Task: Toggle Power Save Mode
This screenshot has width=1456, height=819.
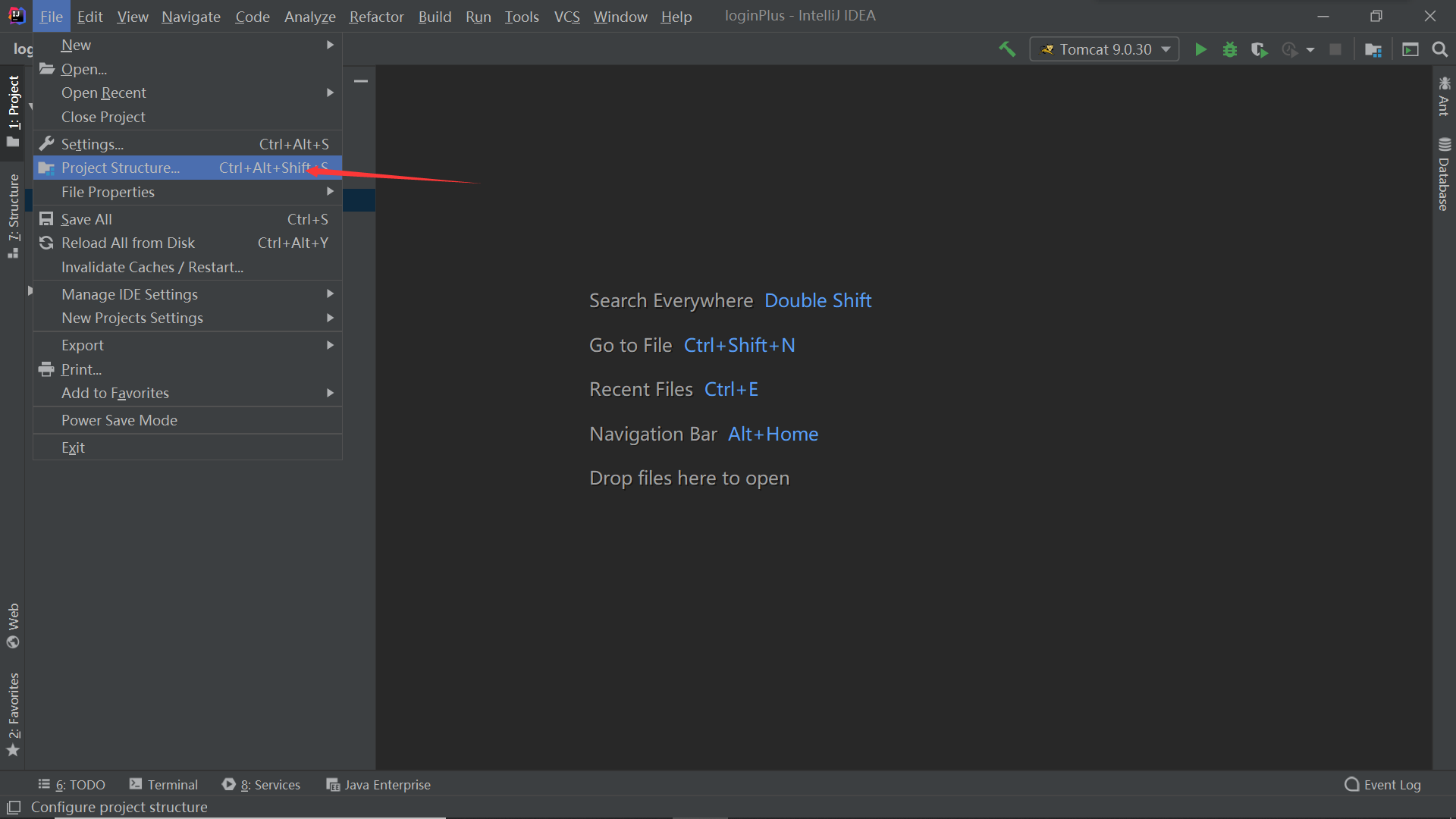Action: click(119, 420)
